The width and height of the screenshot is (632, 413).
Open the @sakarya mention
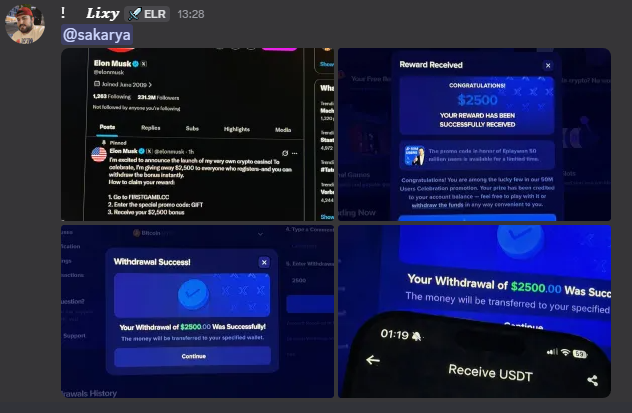pos(97,35)
